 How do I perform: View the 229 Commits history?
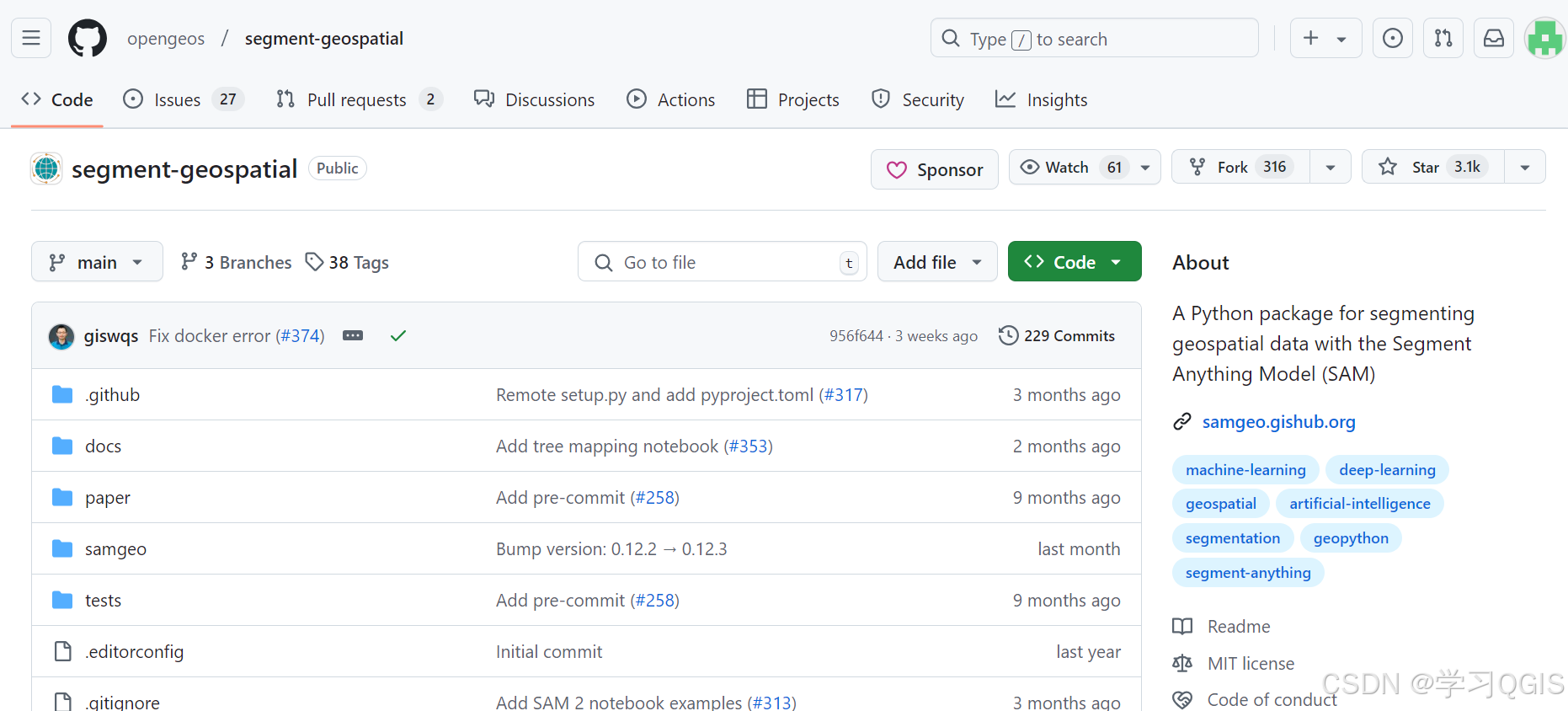click(1057, 335)
